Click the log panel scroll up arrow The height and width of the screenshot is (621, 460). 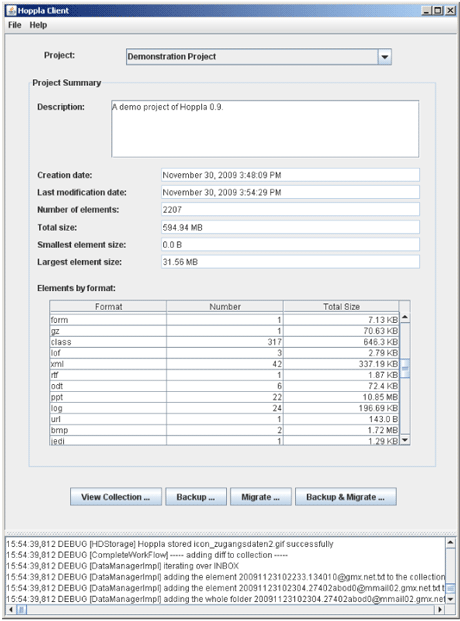[450, 542]
